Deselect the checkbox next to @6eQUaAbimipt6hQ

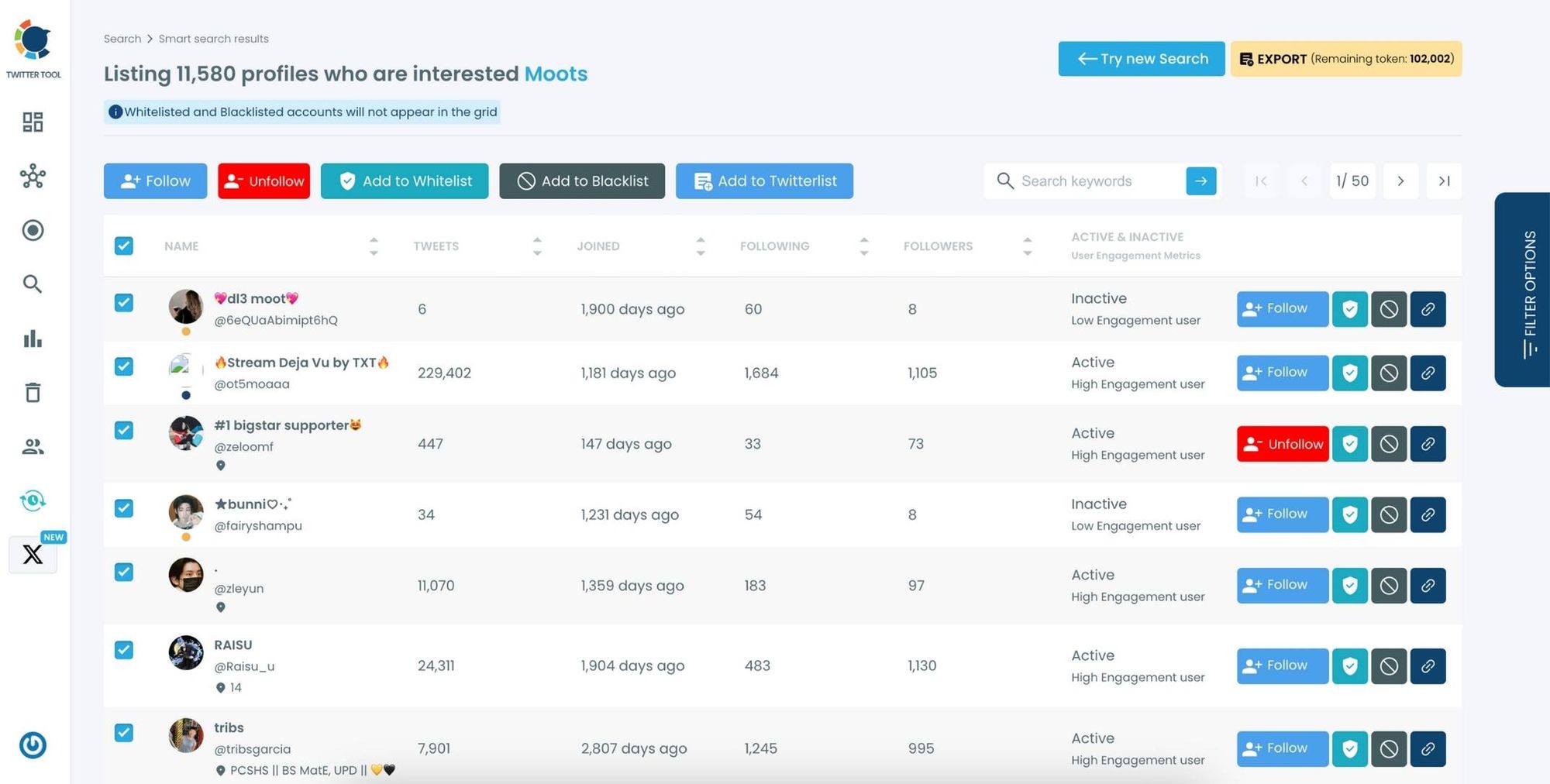pyautogui.click(x=124, y=303)
